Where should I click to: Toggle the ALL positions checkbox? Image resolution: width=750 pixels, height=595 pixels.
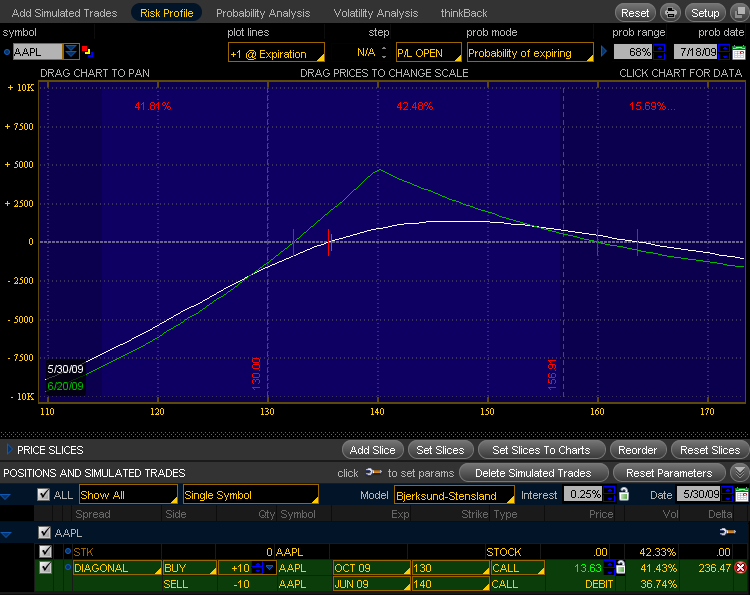coord(43,495)
